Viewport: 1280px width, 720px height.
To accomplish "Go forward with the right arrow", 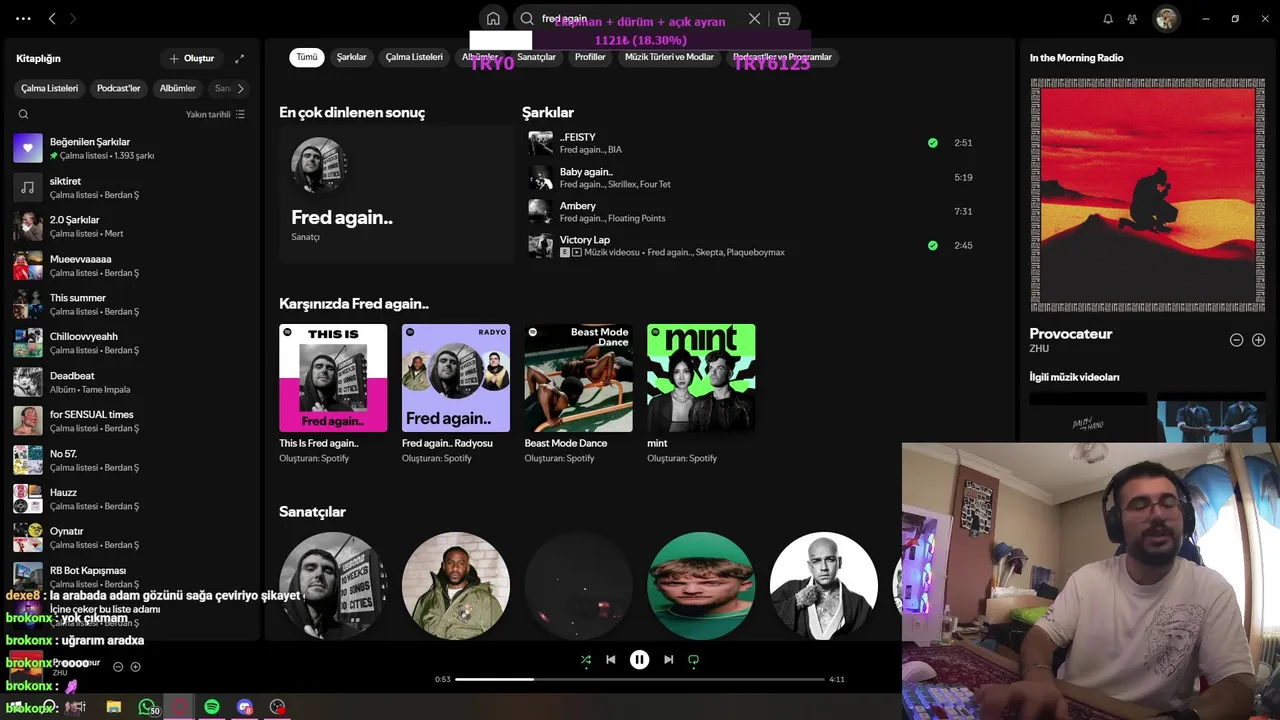I will (x=73, y=18).
